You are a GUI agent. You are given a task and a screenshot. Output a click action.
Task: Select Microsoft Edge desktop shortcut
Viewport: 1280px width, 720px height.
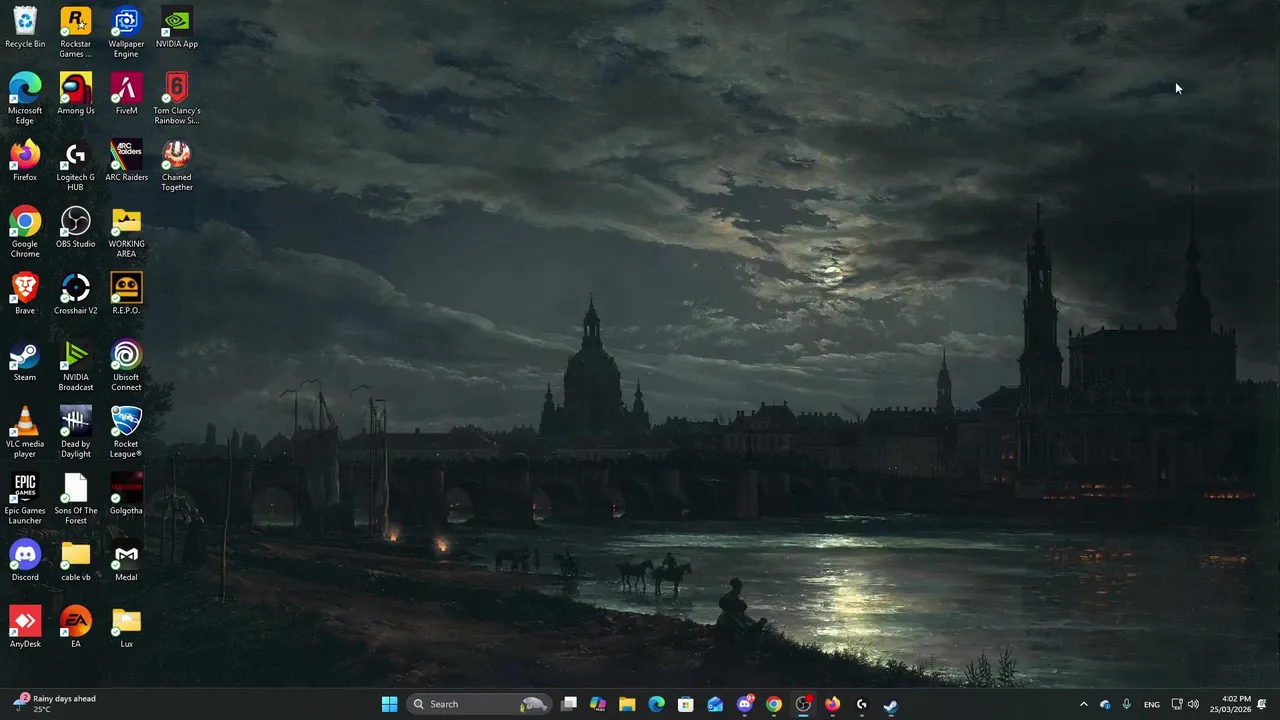(25, 99)
